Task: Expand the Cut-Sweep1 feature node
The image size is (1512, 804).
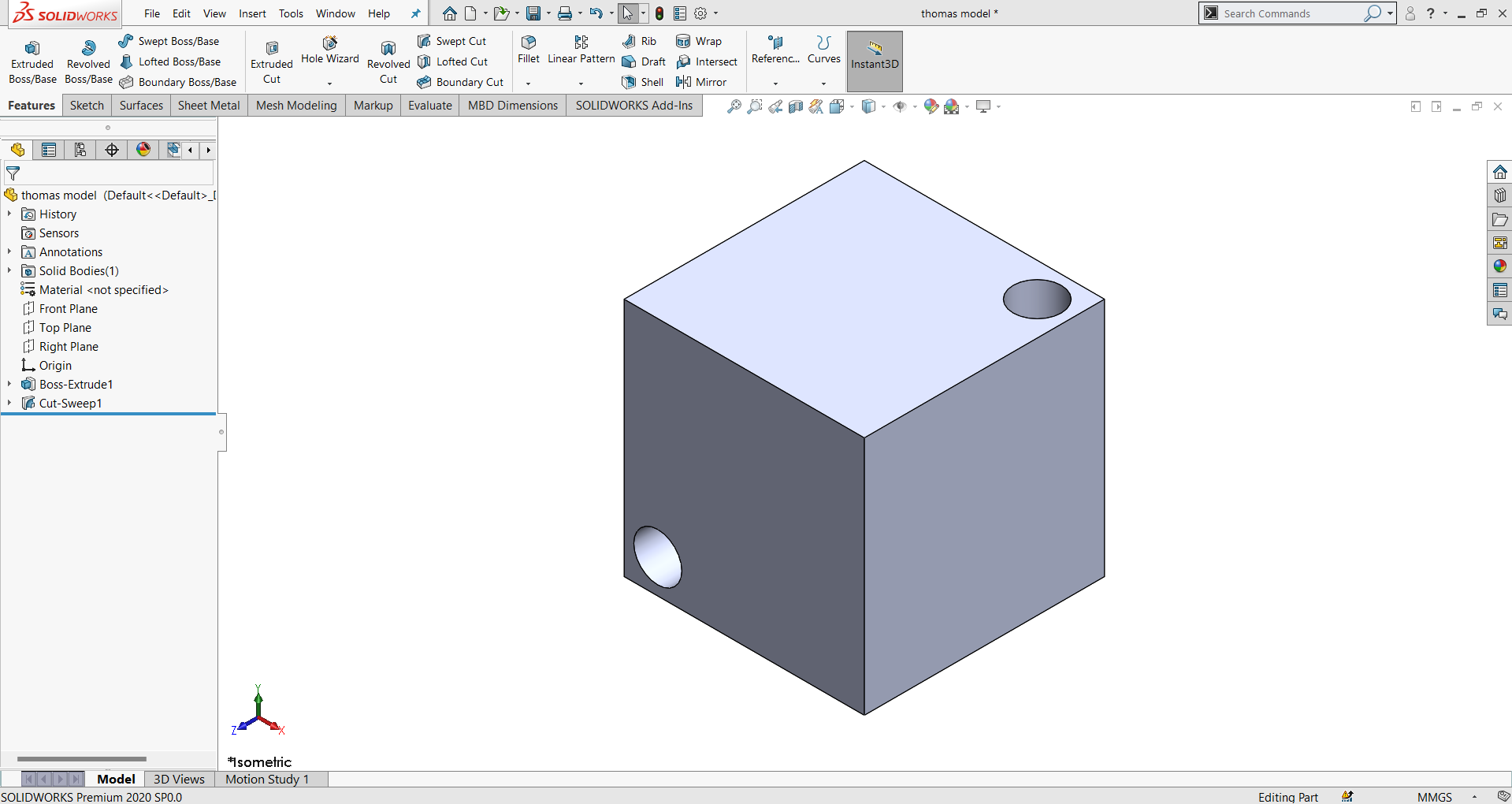Action: point(9,404)
